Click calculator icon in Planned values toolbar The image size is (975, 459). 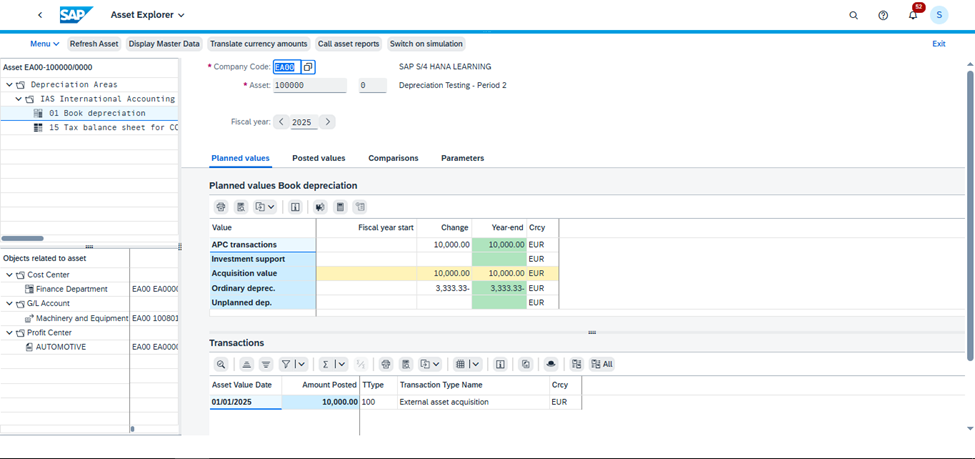click(x=340, y=206)
